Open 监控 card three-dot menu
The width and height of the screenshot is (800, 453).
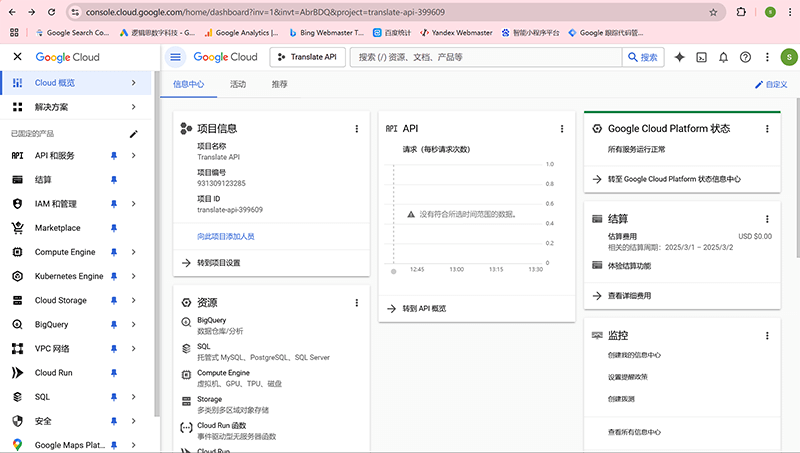point(767,336)
